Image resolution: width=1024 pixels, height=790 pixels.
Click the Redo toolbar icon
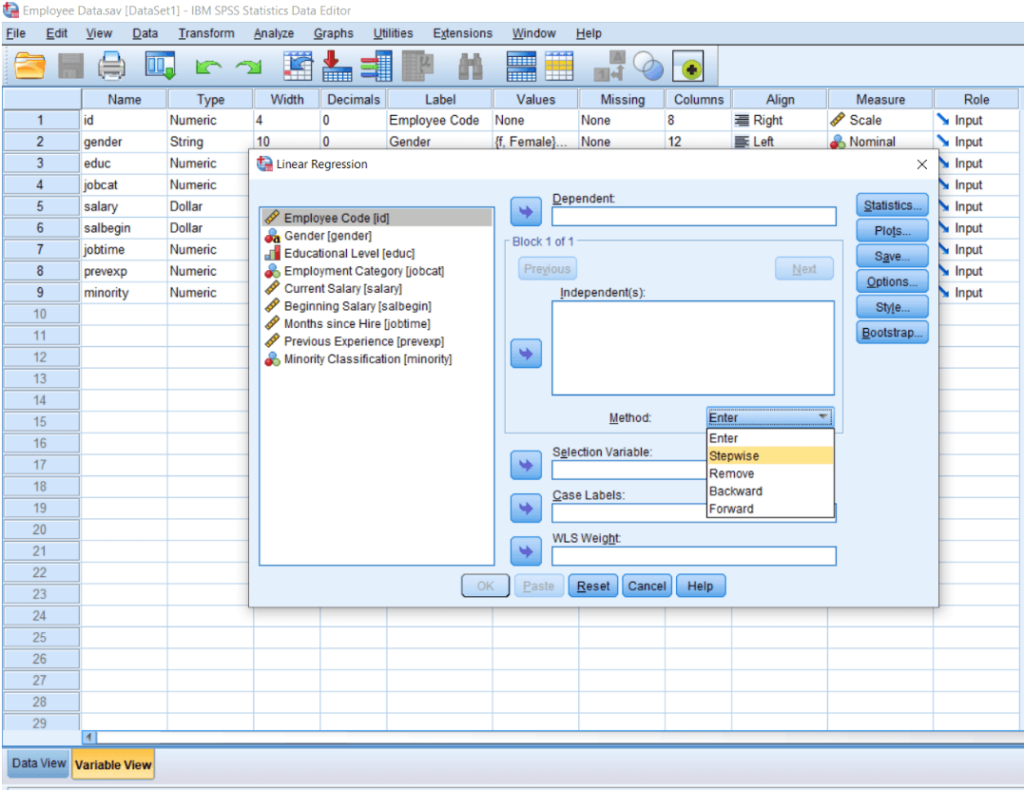coord(247,66)
